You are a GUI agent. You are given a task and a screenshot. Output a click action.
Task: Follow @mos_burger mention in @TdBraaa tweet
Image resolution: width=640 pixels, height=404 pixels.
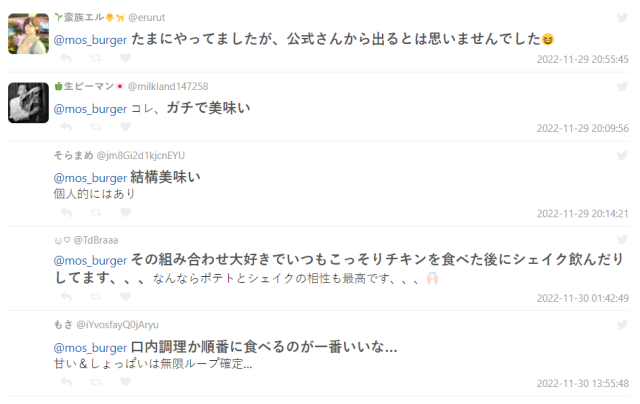pyautogui.click(x=91, y=260)
